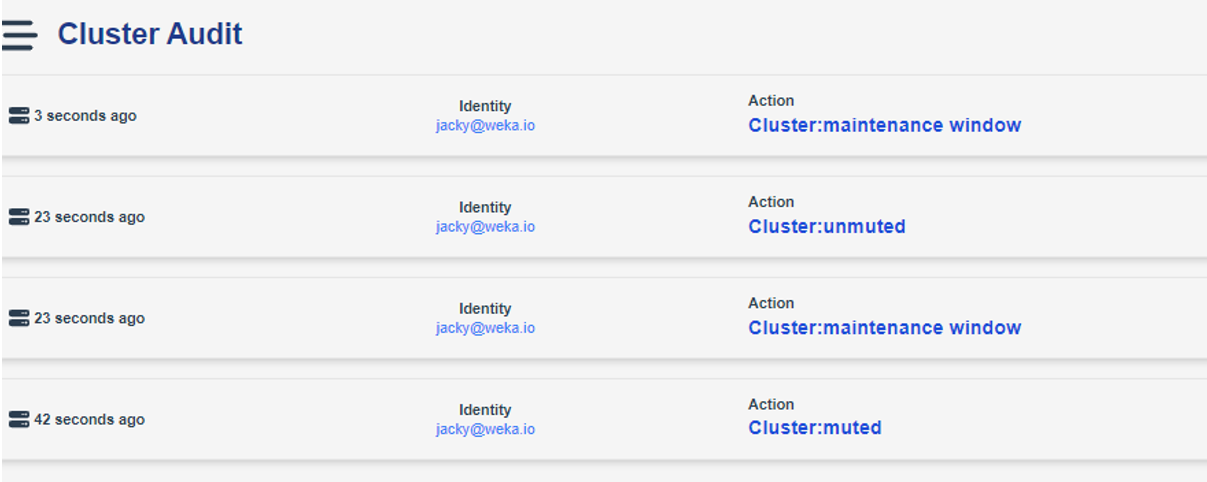Click jacky@weka.io in the 23-second maintenance window row
1207x482 pixels.
pyautogui.click(x=485, y=328)
